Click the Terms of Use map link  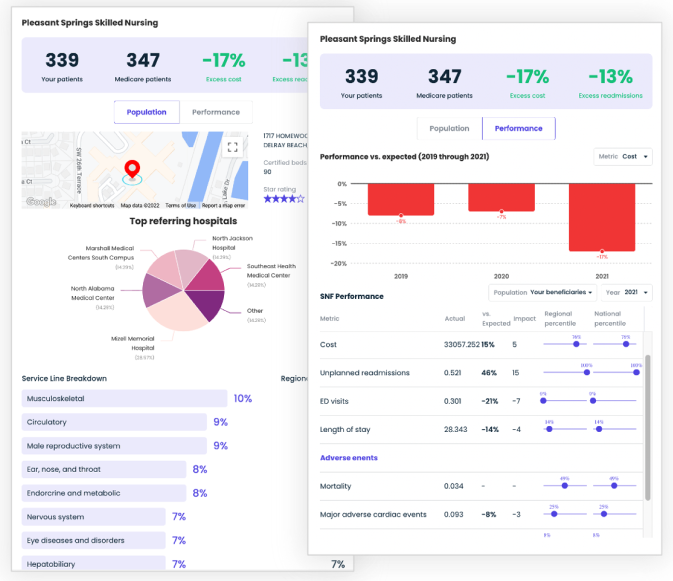click(x=180, y=206)
